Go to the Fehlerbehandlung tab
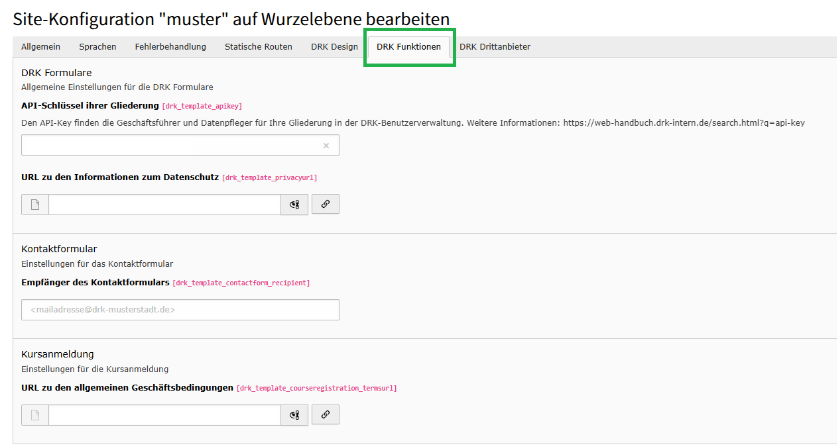 pos(170,47)
